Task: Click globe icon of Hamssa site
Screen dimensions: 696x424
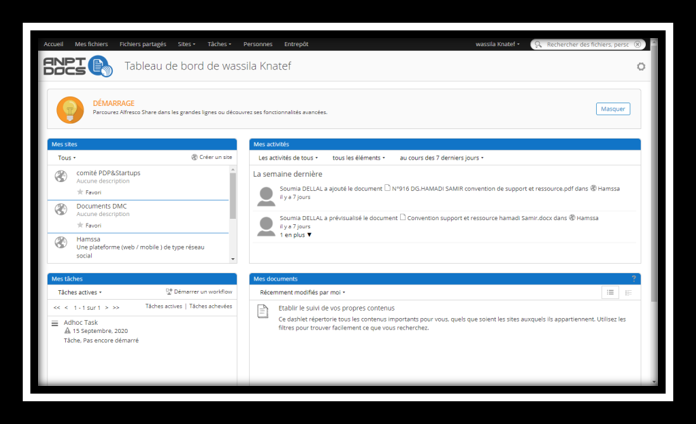Action: [x=61, y=242]
